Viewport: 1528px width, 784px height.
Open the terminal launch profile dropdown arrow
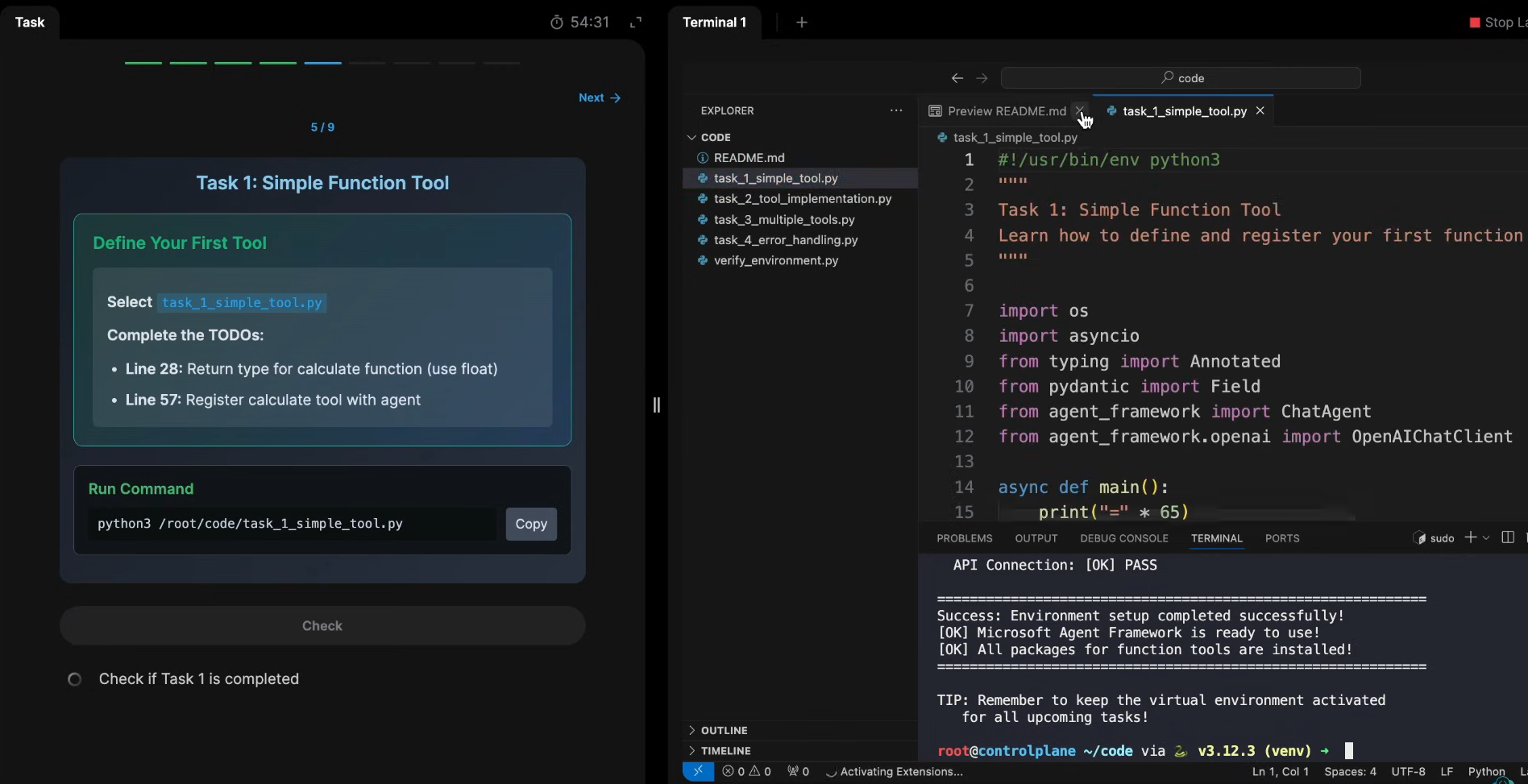pos(1486,537)
